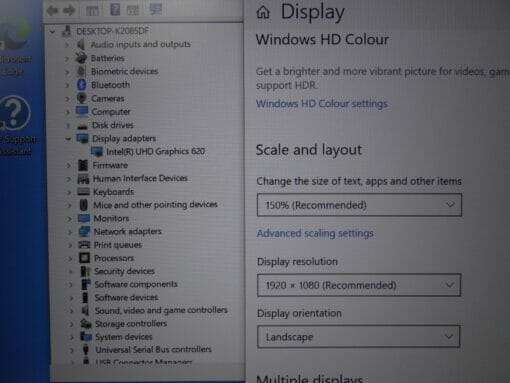Select the Firmware tree label
The width and height of the screenshot is (510, 383).
(110, 165)
